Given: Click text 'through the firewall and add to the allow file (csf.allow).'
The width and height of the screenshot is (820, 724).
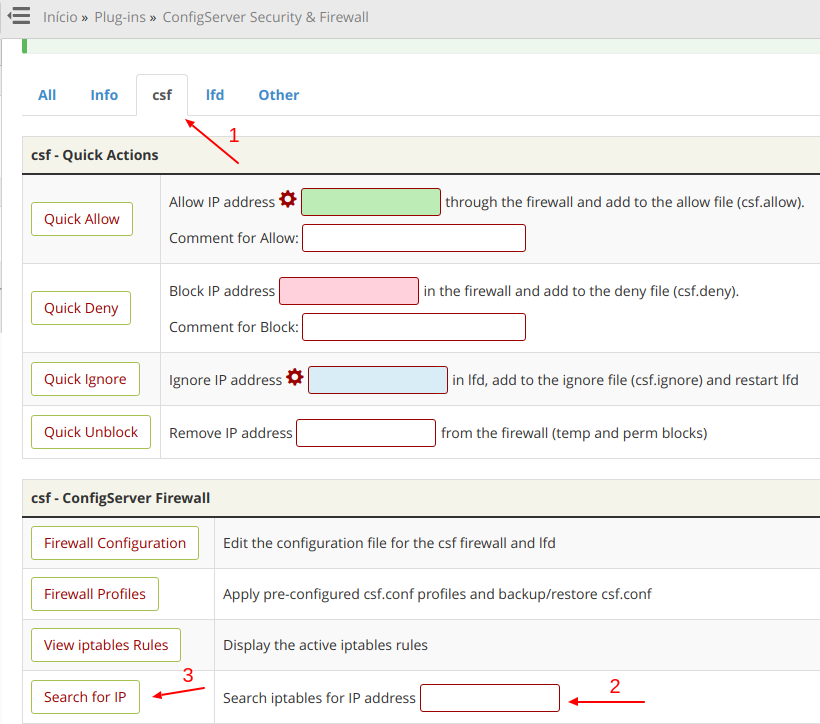Looking at the screenshot, I should pos(625,202).
